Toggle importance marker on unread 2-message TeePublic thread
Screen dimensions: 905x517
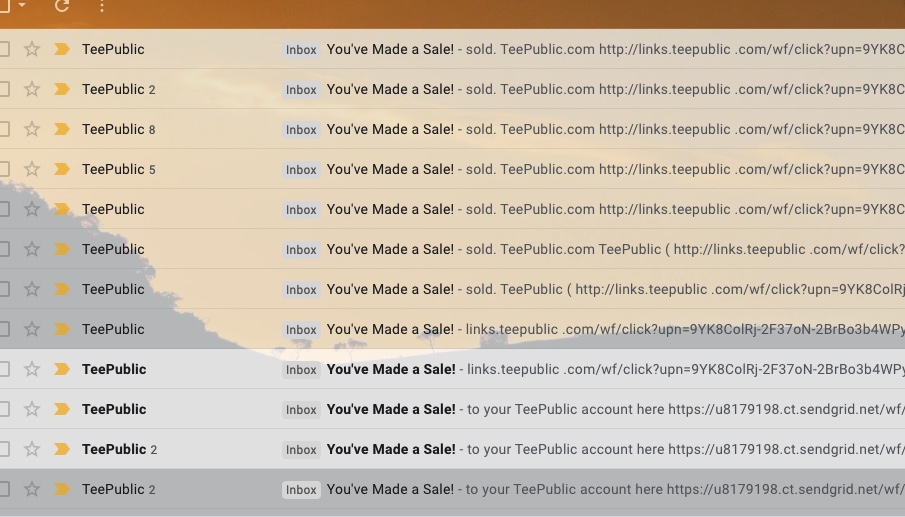[x=62, y=449]
